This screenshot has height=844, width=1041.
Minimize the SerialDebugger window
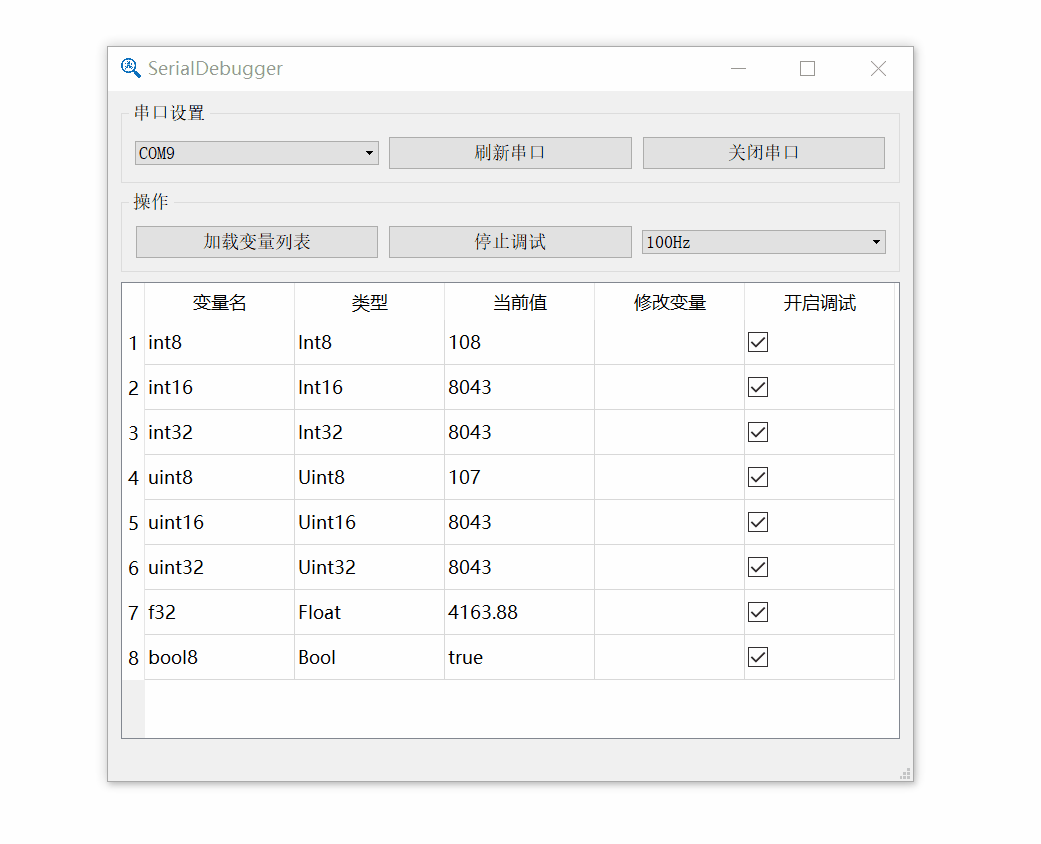click(738, 68)
